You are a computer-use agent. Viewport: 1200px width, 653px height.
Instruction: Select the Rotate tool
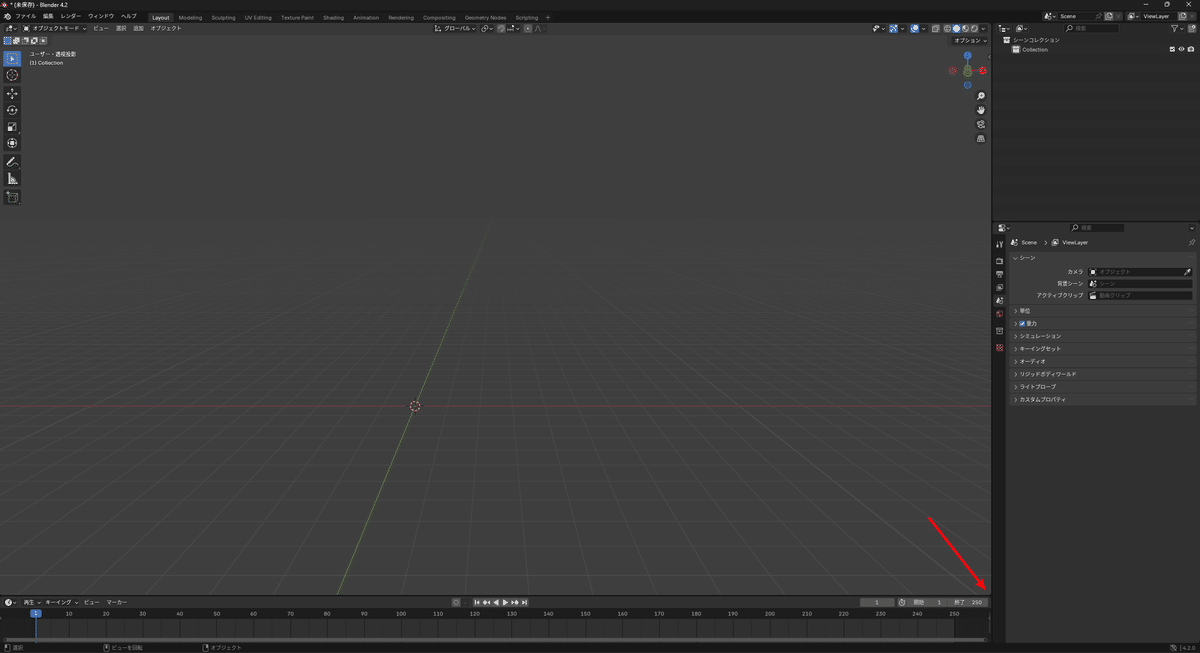click(12, 110)
